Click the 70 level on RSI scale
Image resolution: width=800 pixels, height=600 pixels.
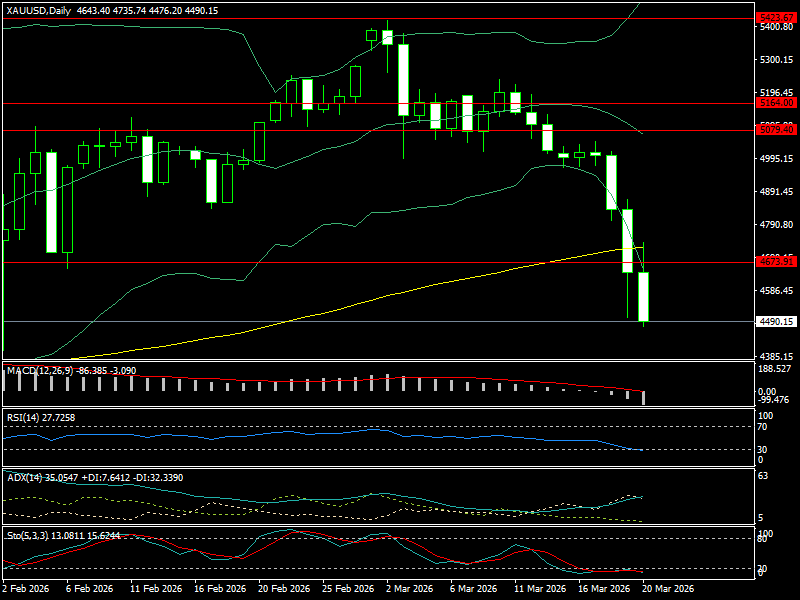tap(764, 427)
